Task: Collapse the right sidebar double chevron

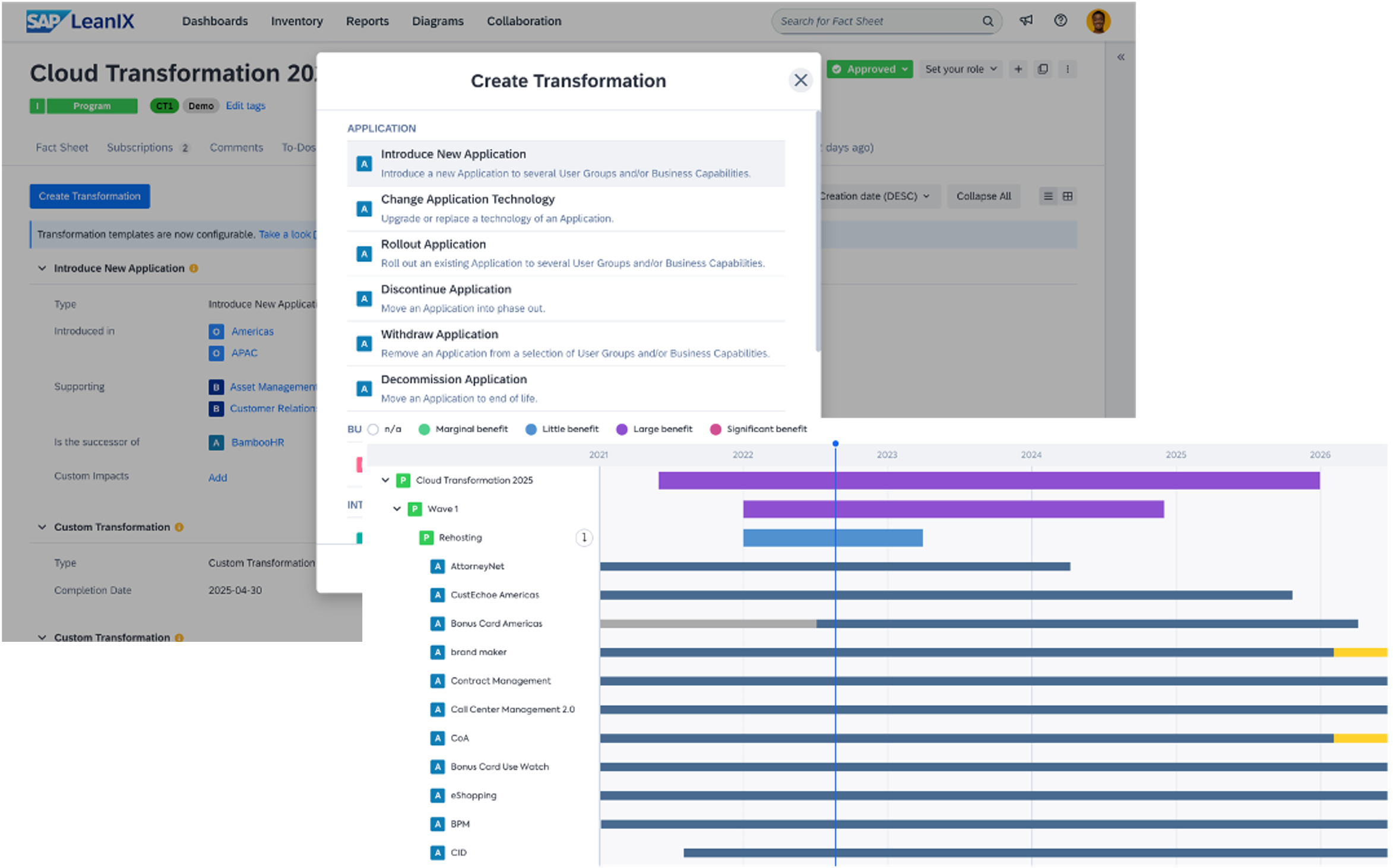Action: click(1120, 57)
